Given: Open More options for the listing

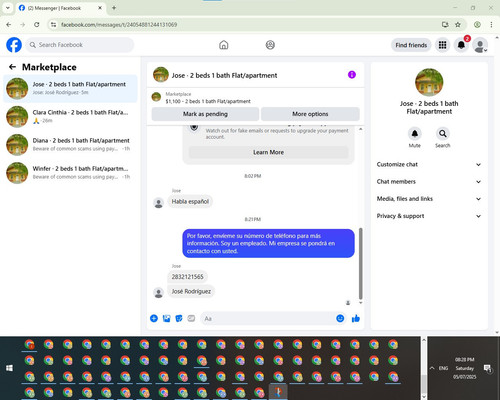Looking at the screenshot, I should coord(310,114).
